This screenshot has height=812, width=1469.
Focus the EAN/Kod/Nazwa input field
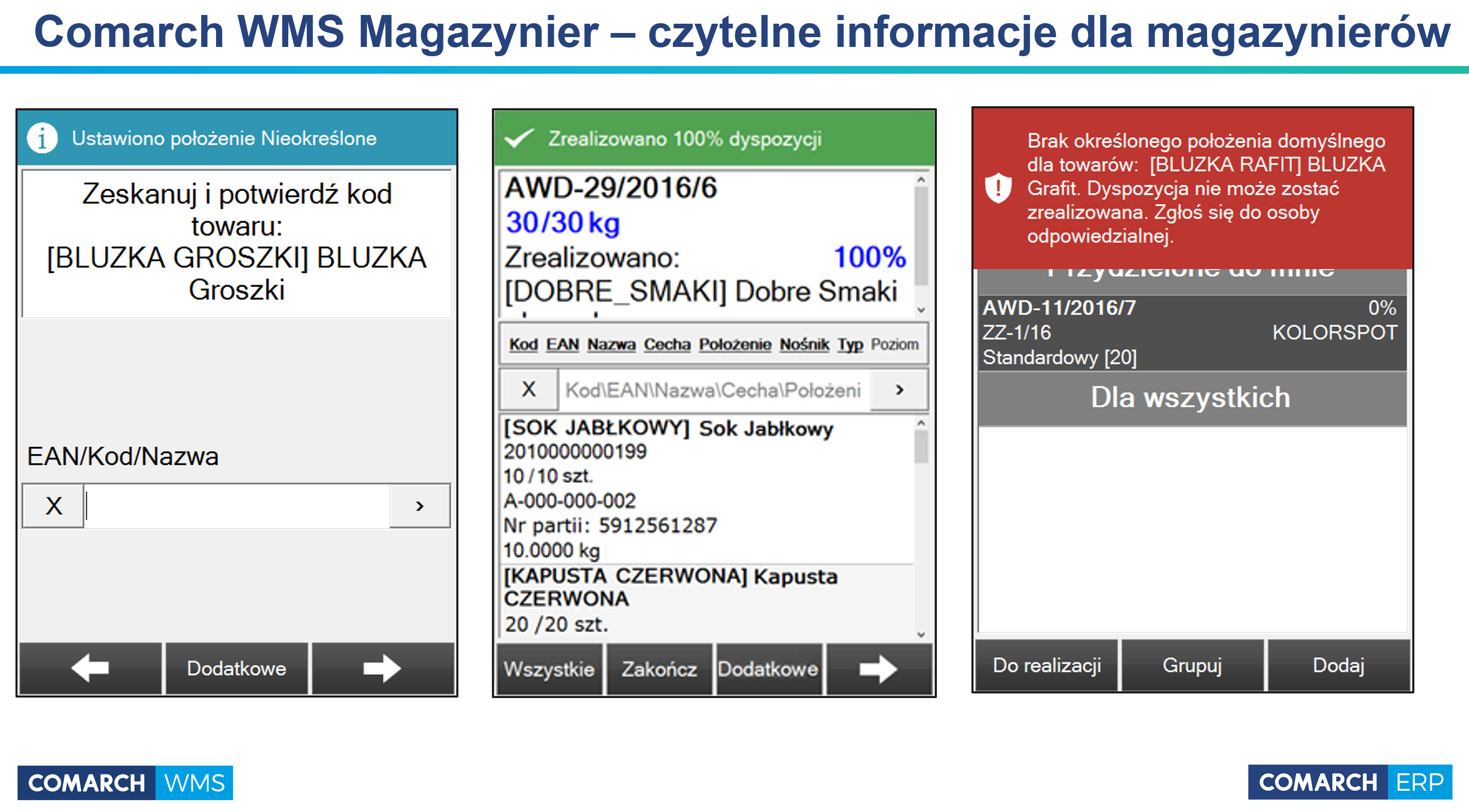pyautogui.click(x=237, y=506)
